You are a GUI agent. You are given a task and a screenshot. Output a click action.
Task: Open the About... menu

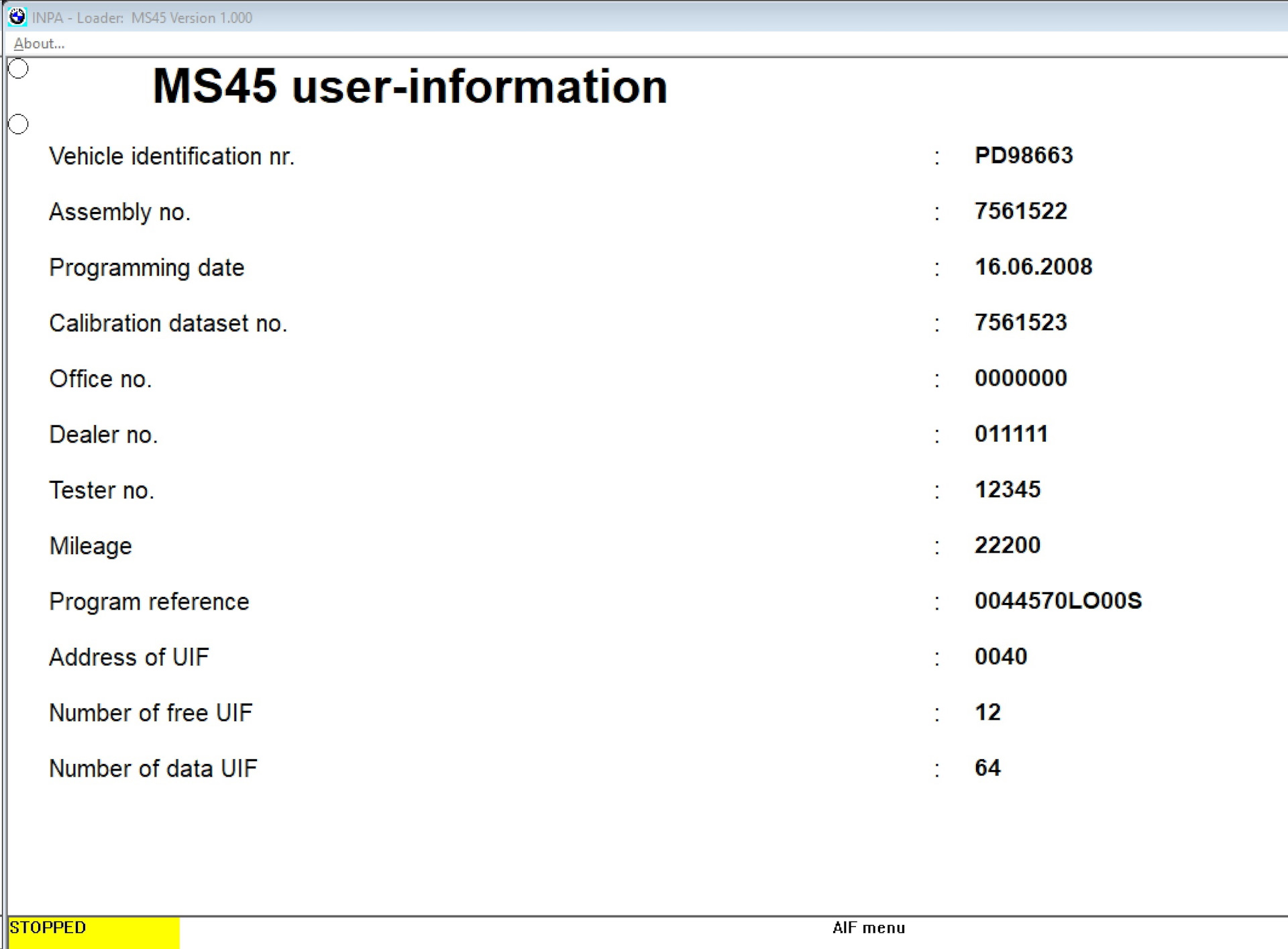39,44
